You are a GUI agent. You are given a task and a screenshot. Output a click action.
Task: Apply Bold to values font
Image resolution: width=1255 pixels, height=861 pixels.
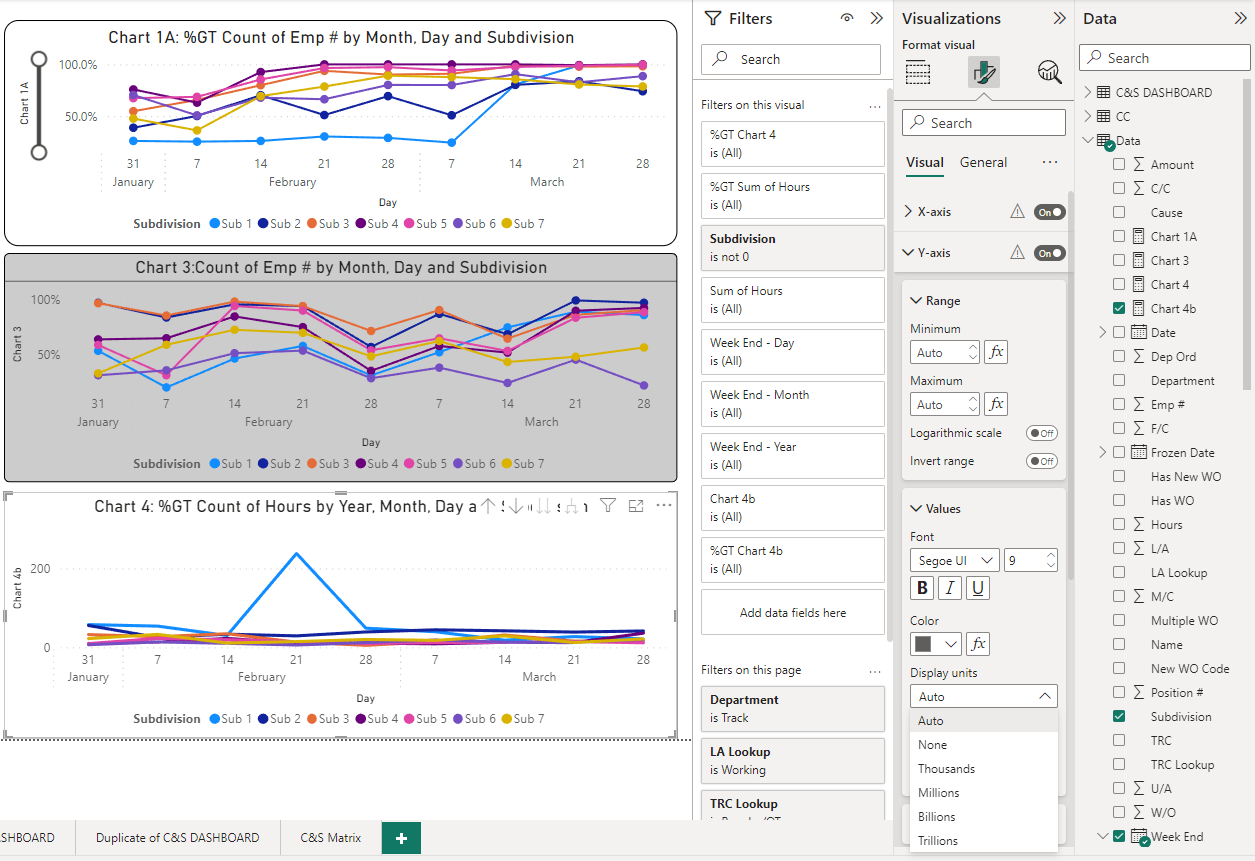point(922,588)
